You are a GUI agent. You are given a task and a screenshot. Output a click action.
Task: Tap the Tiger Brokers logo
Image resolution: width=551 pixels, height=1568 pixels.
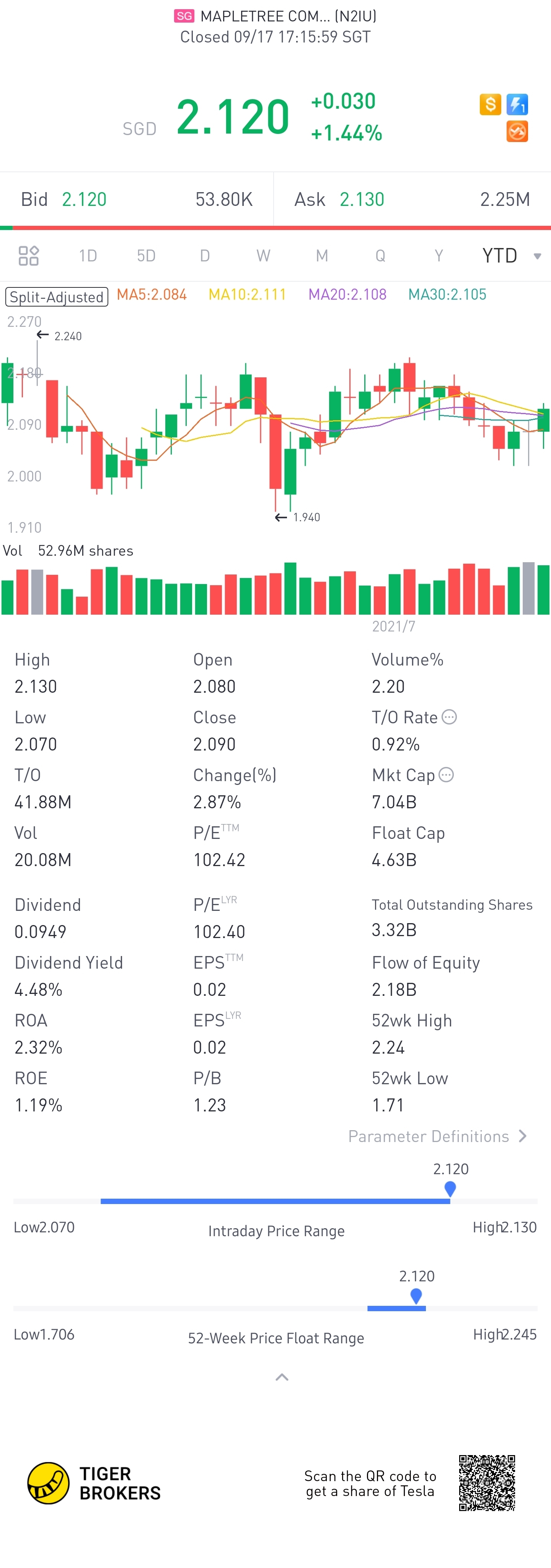click(48, 1483)
